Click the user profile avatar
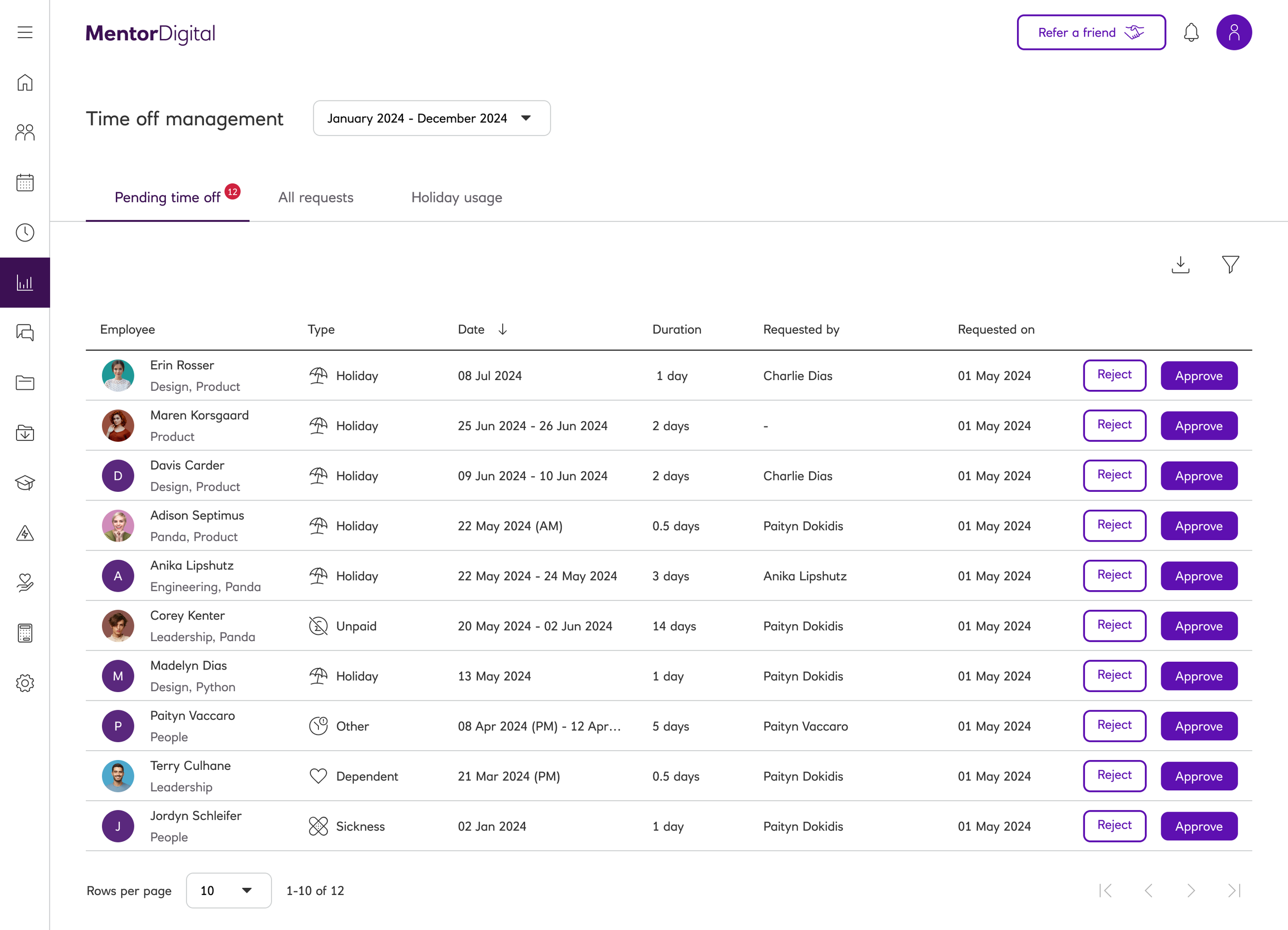The width and height of the screenshot is (1288, 930). pyautogui.click(x=1233, y=32)
